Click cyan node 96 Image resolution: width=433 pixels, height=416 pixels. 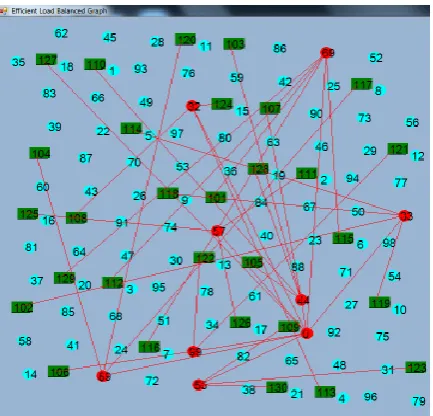pos(370,397)
